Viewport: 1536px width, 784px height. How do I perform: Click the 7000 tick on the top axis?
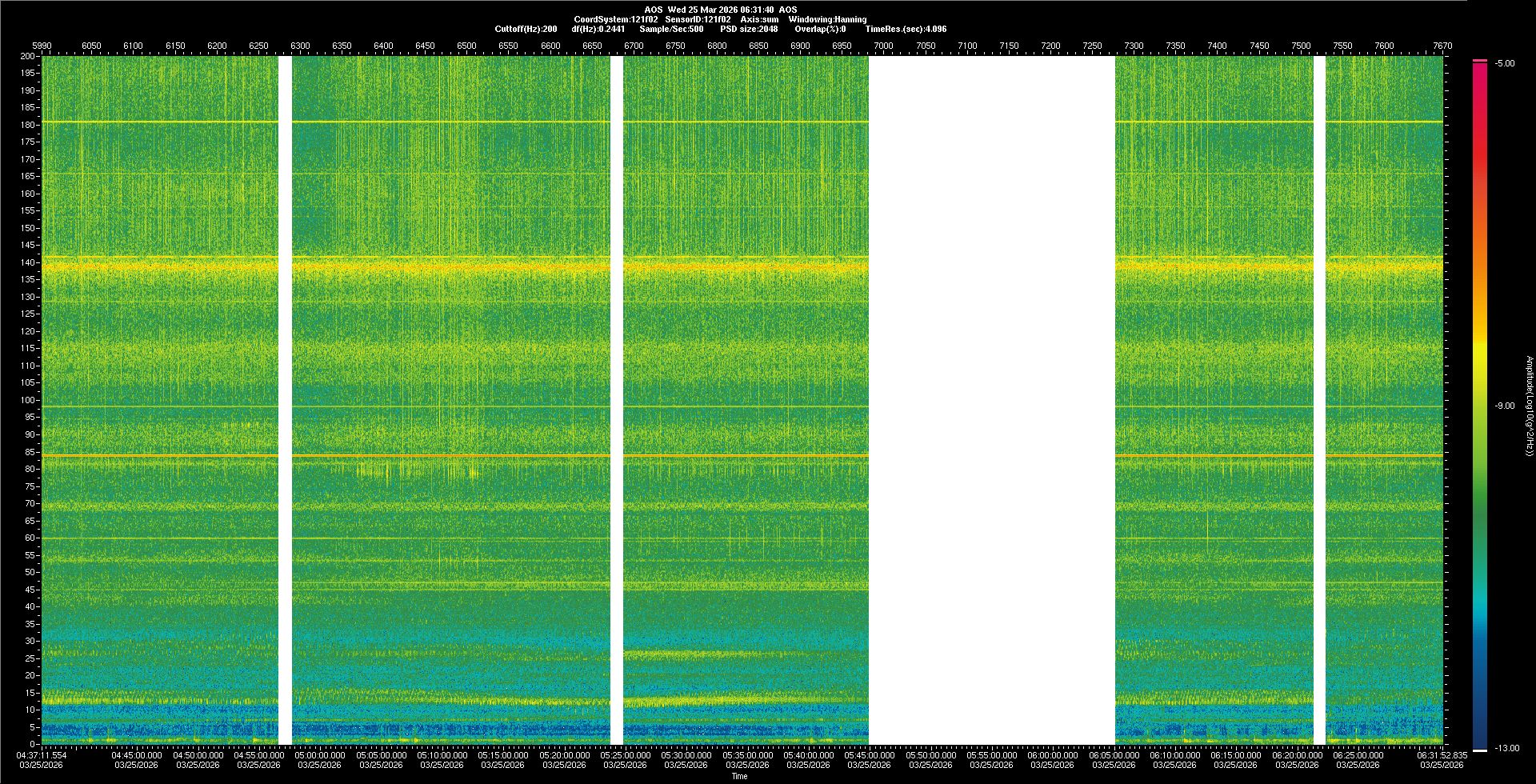click(x=883, y=46)
